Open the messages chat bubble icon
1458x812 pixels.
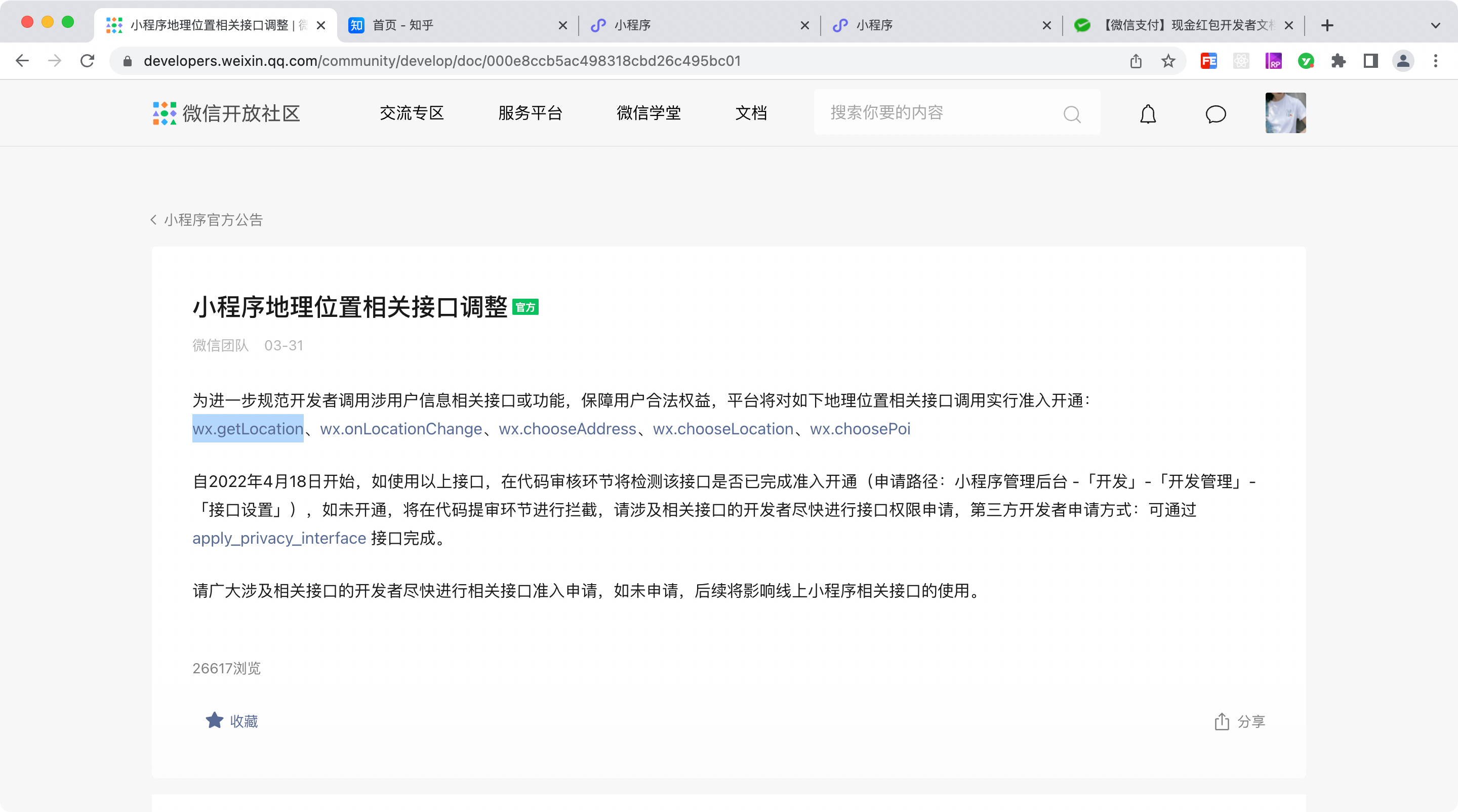click(1215, 114)
